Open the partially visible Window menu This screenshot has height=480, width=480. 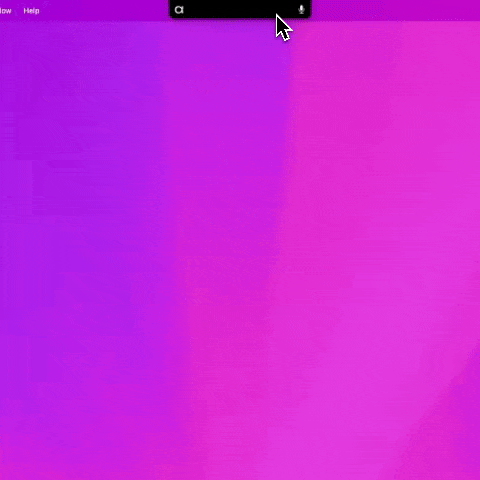(x=6, y=11)
